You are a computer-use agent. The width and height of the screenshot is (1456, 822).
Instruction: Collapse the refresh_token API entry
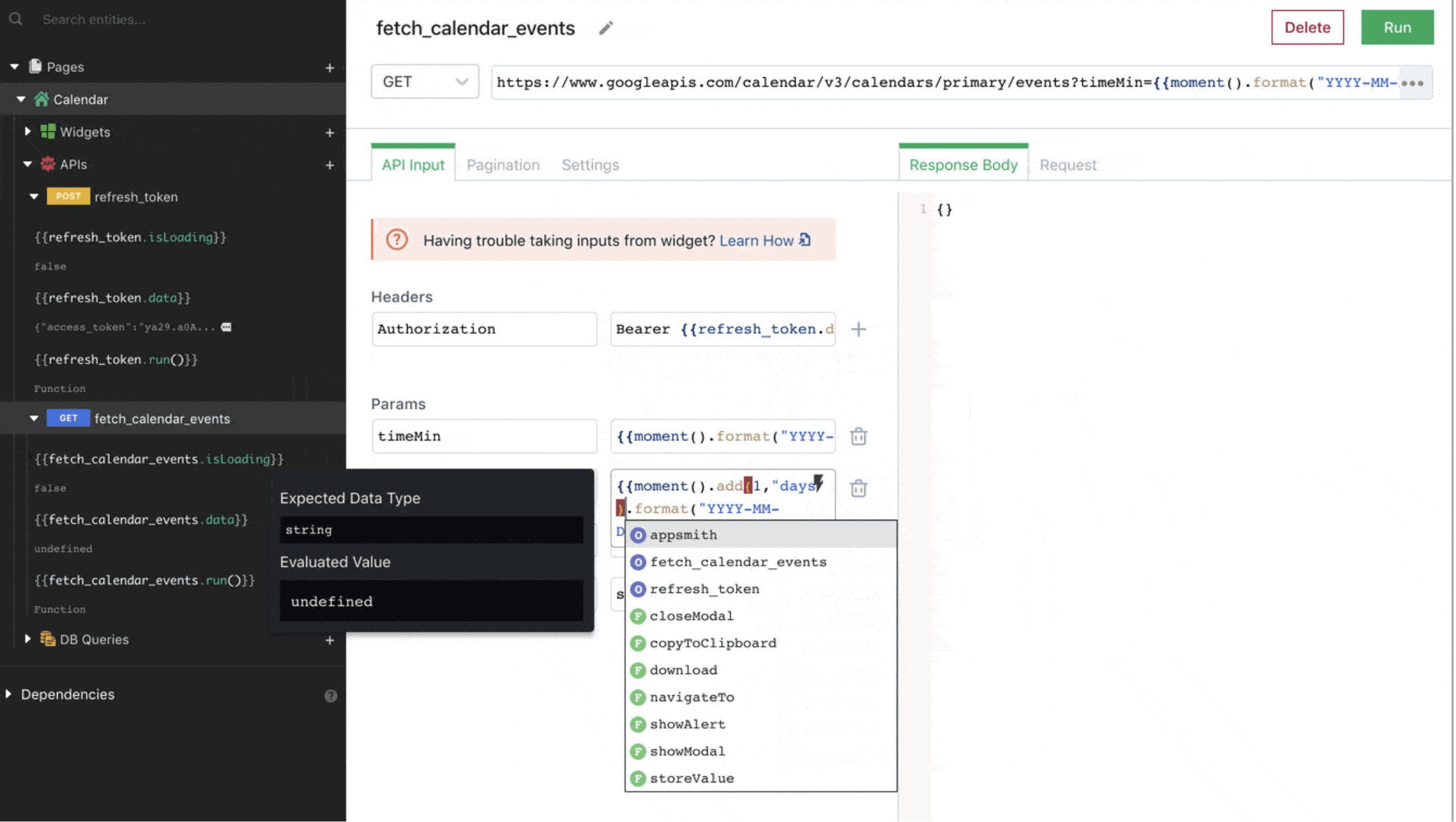pos(34,197)
